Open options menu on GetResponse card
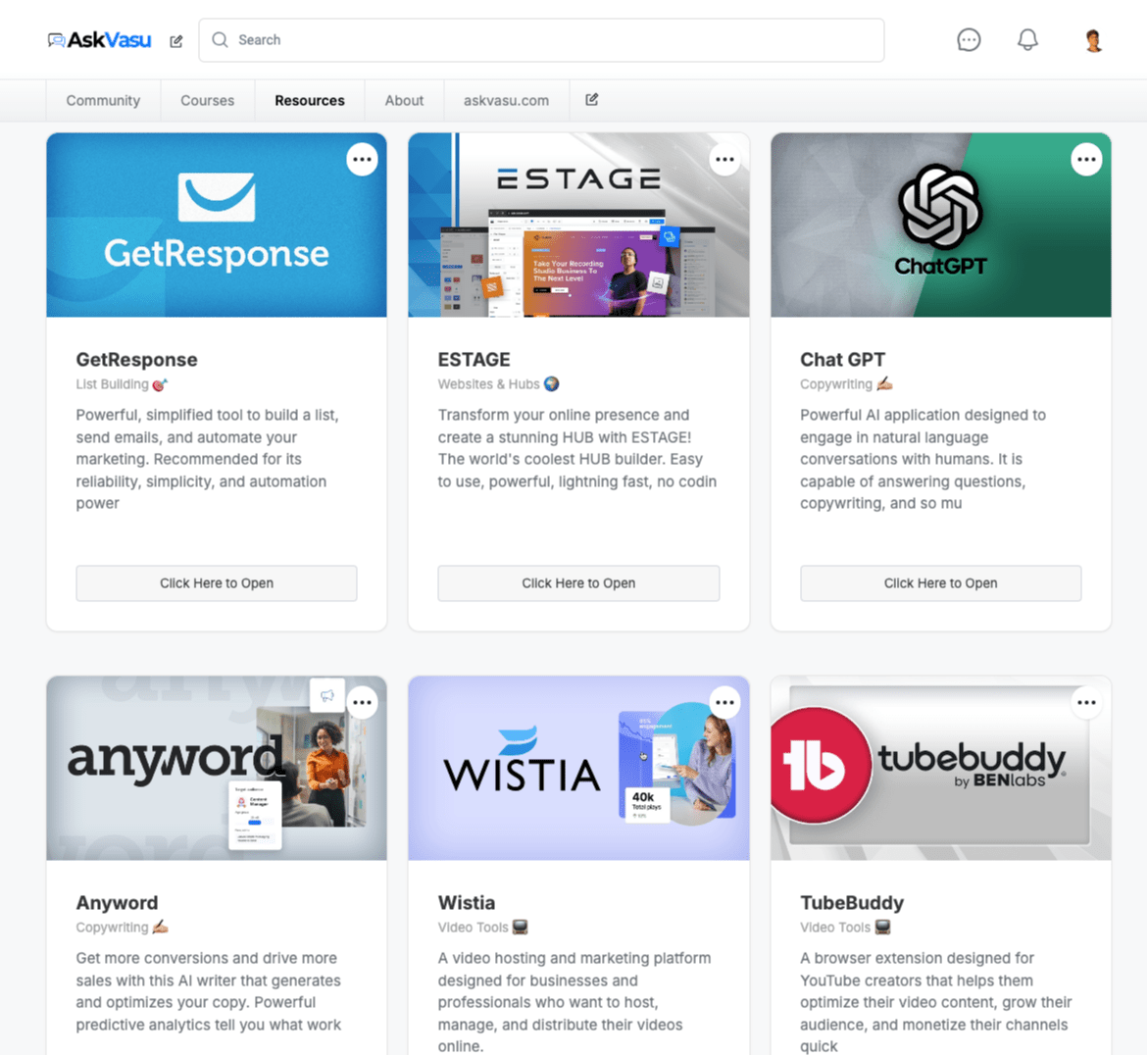1148x1056 pixels. coord(362,159)
